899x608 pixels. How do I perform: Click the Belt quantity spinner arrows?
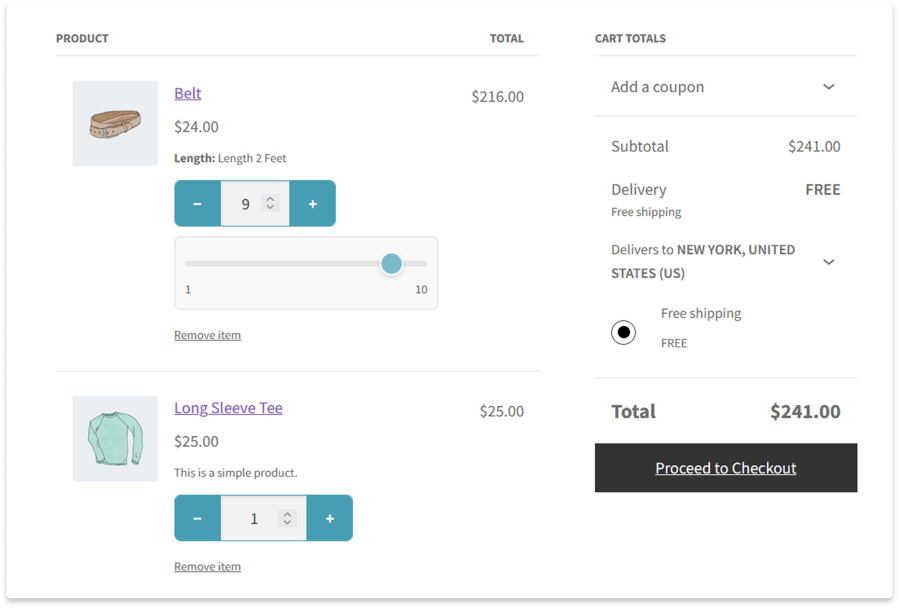click(x=270, y=203)
